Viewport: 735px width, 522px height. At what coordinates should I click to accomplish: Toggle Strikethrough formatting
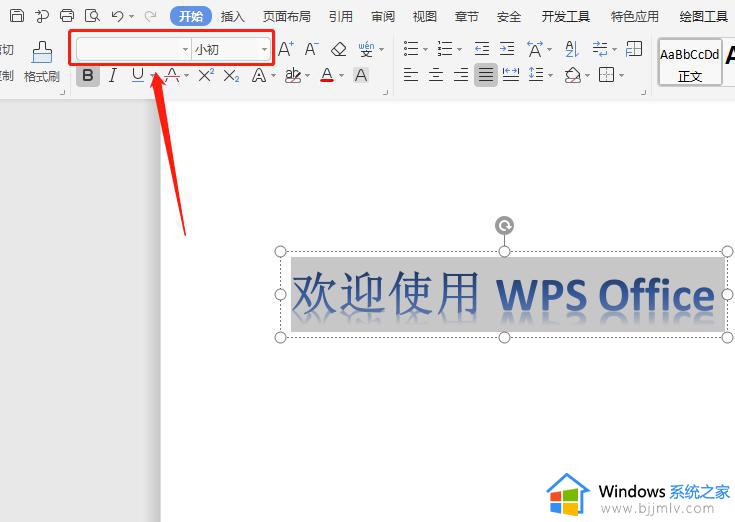click(172, 75)
